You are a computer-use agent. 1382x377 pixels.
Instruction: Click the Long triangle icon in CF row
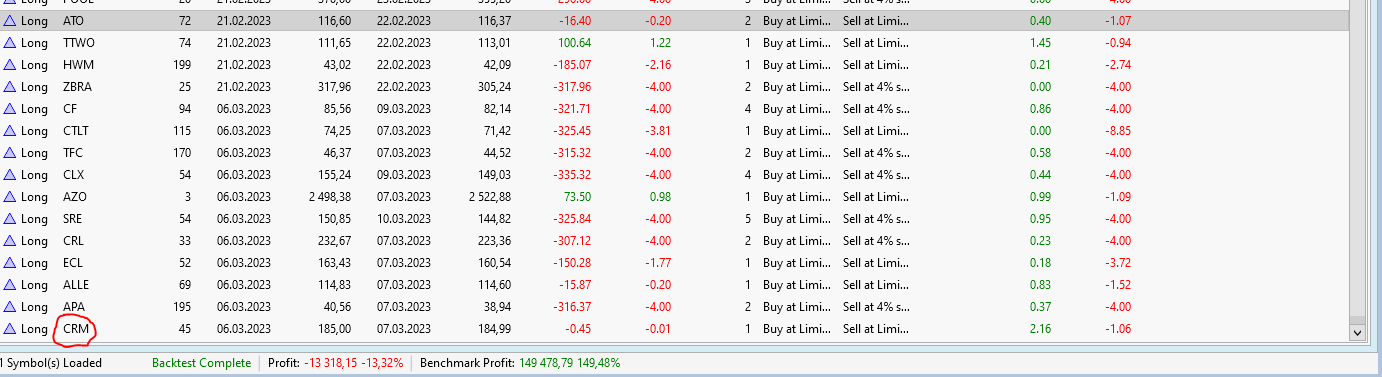click(10, 109)
